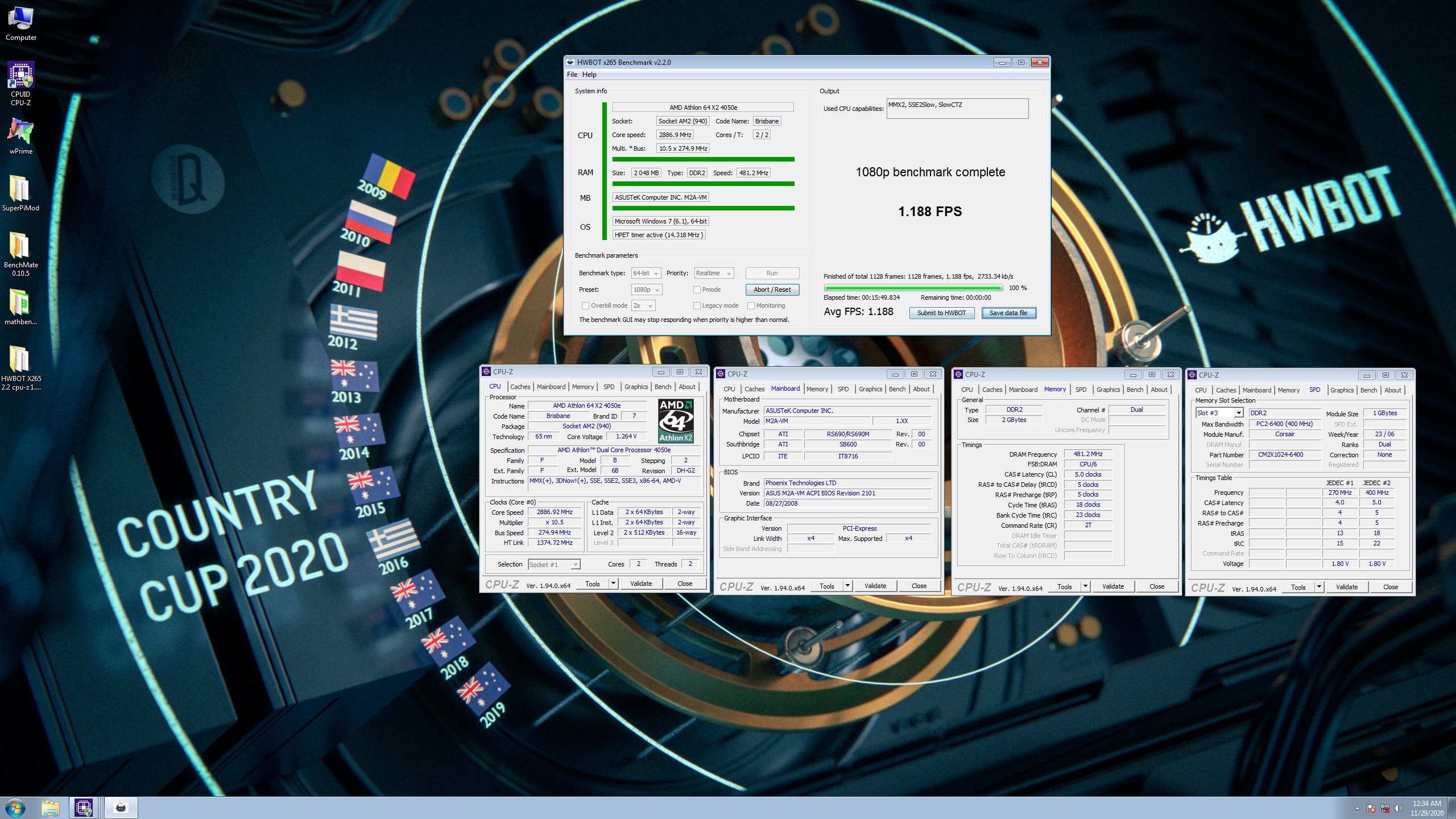Click the benchmark progress bar at 100%
This screenshot has width=1456, height=819.
913,288
